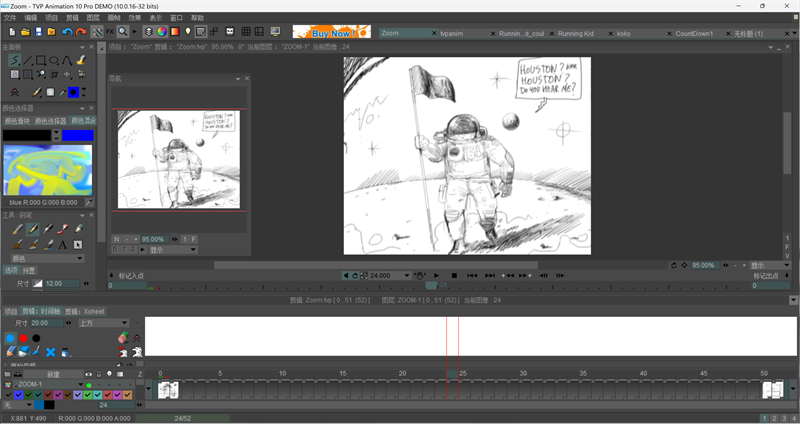Open the 显示 dropdown in navigation panel
Viewport: 800px width, 424px height.
173,250
